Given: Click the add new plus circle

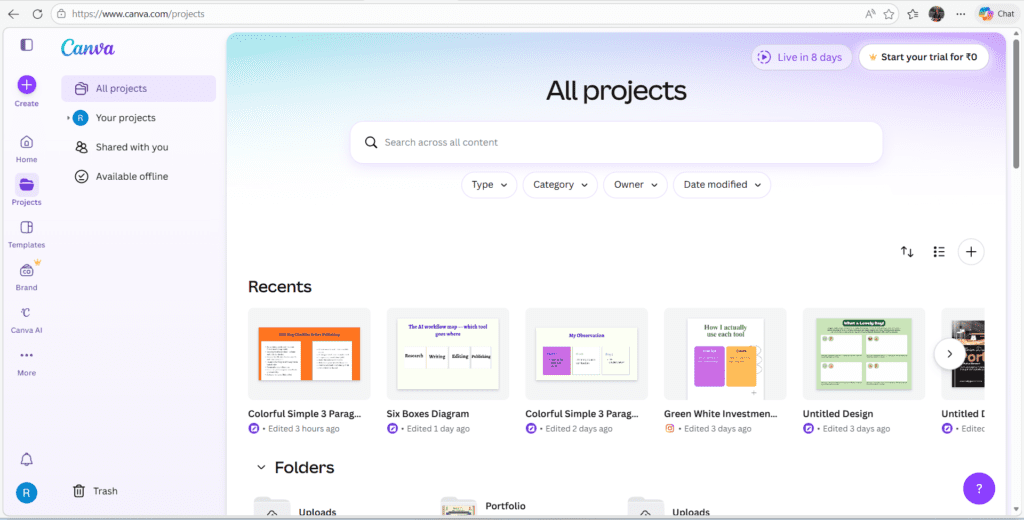Looking at the screenshot, I should [971, 252].
